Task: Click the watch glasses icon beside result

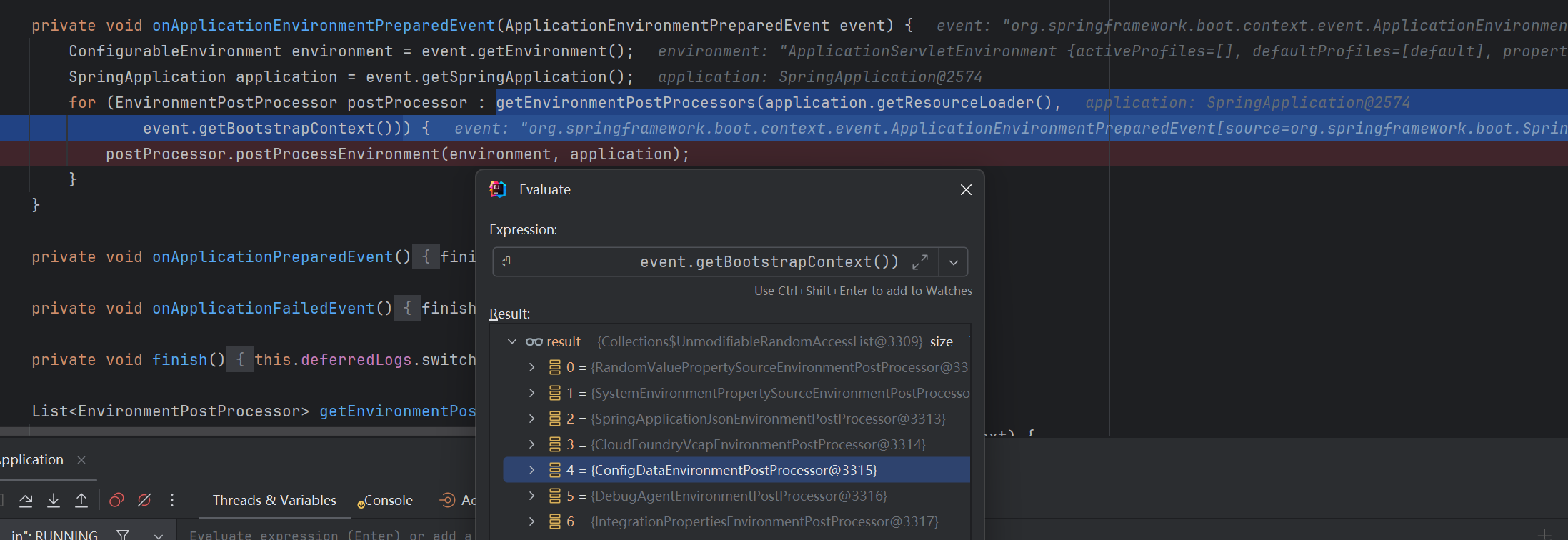Action: coord(534,341)
